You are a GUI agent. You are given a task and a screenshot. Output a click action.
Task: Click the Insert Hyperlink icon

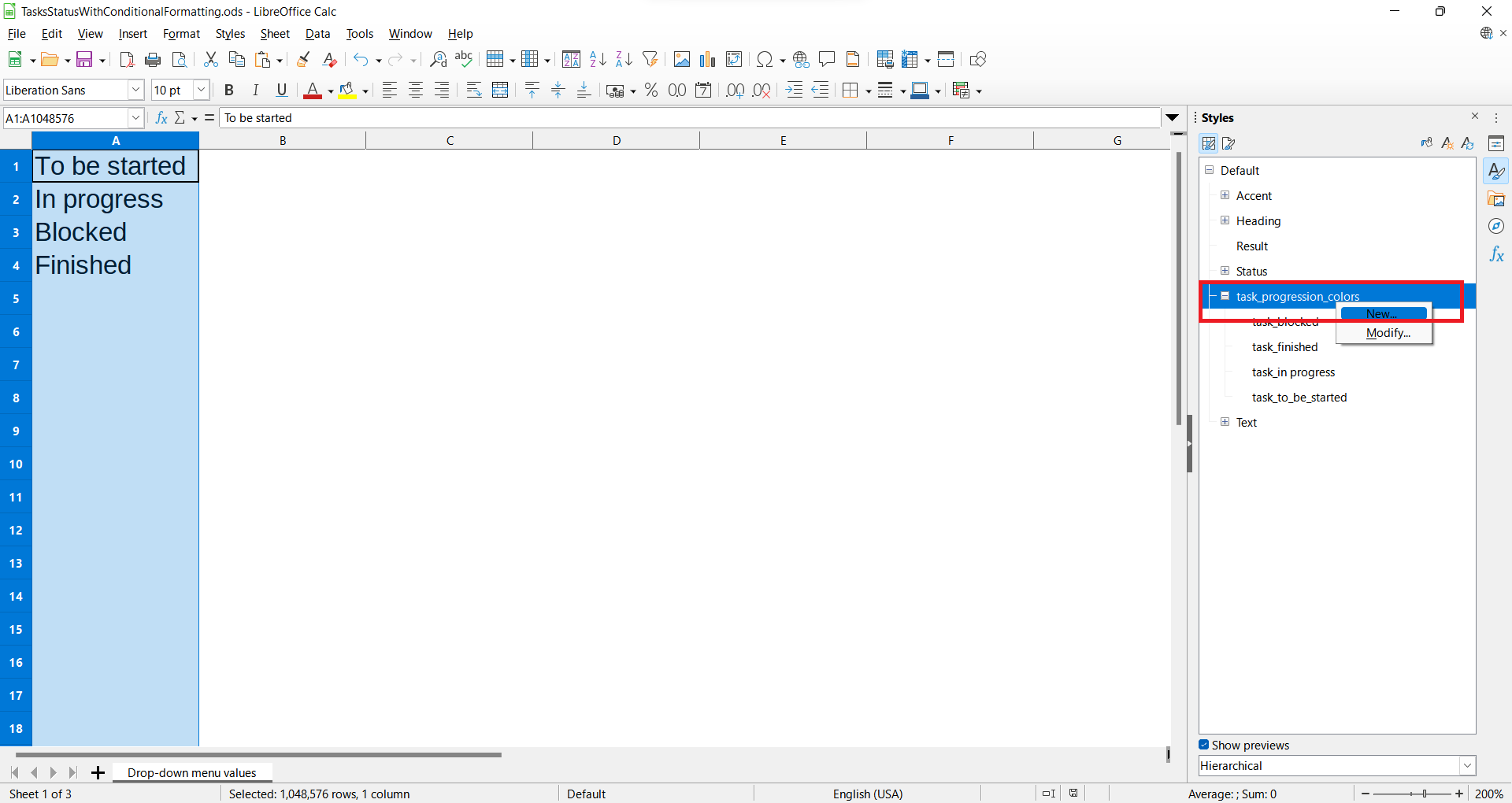pyautogui.click(x=801, y=60)
